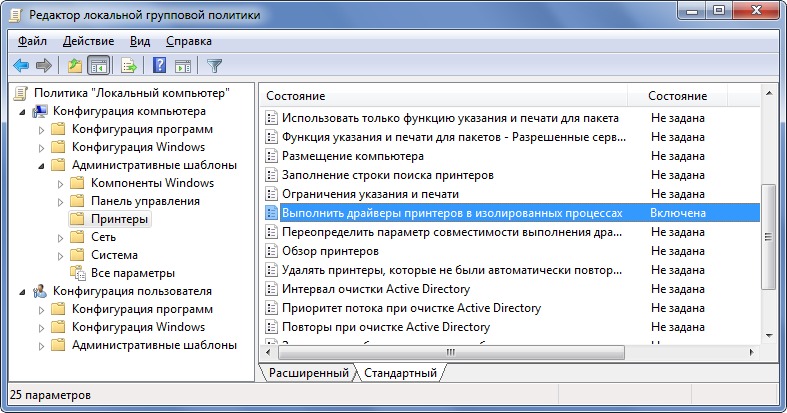Go up one level with folder icon

(74, 66)
